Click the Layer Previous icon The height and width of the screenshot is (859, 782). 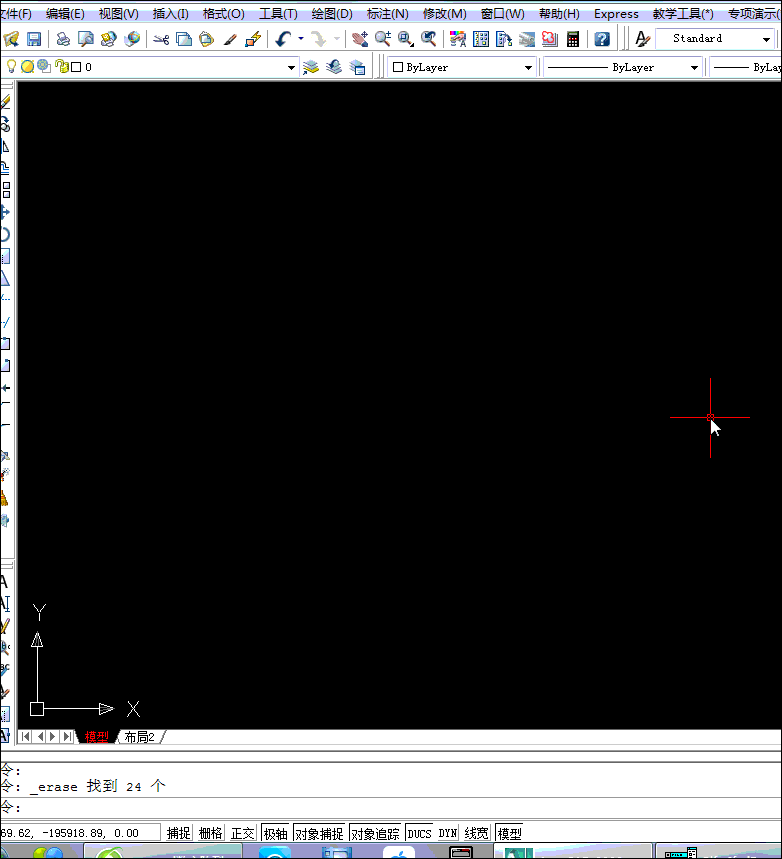[x=334, y=67]
